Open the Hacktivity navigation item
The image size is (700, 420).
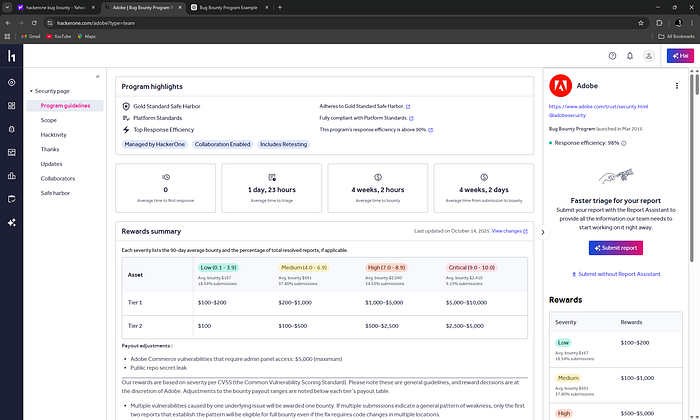pyautogui.click(x=54, y=135)
